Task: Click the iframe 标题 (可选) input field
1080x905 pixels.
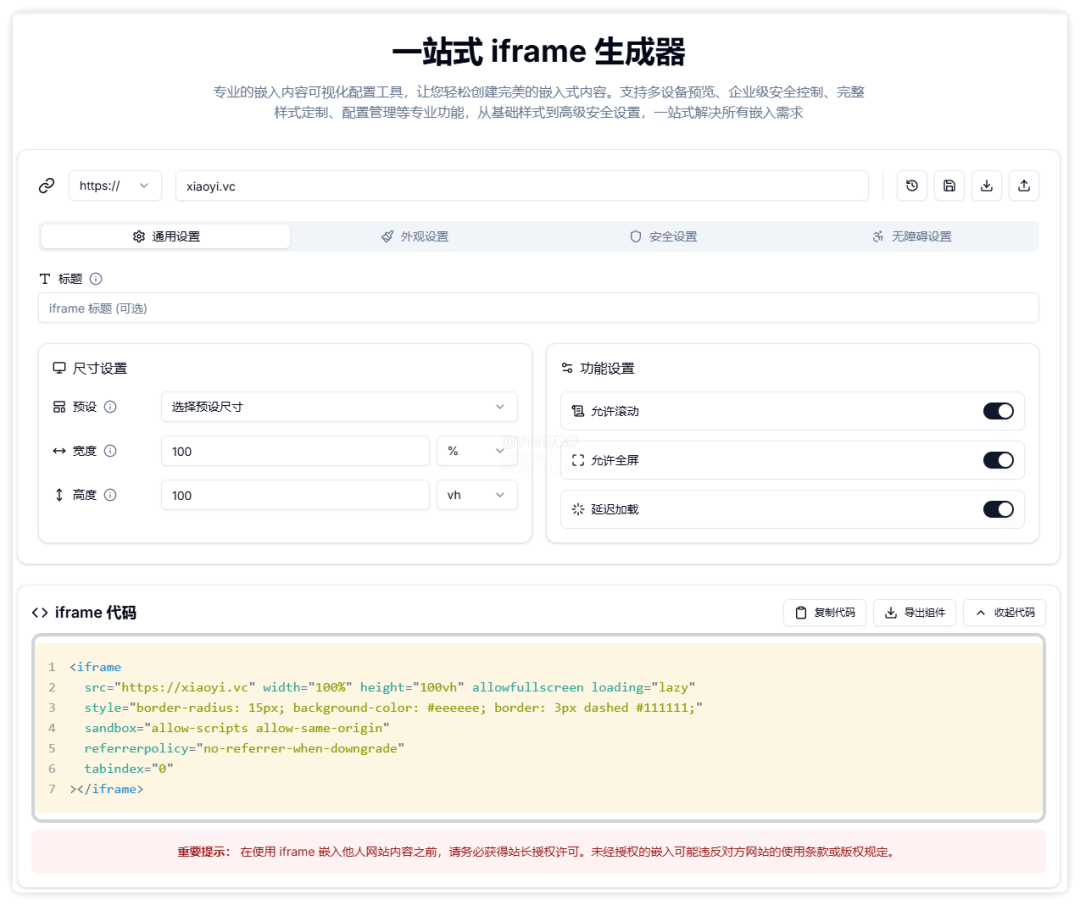Action: pos(538,309)
